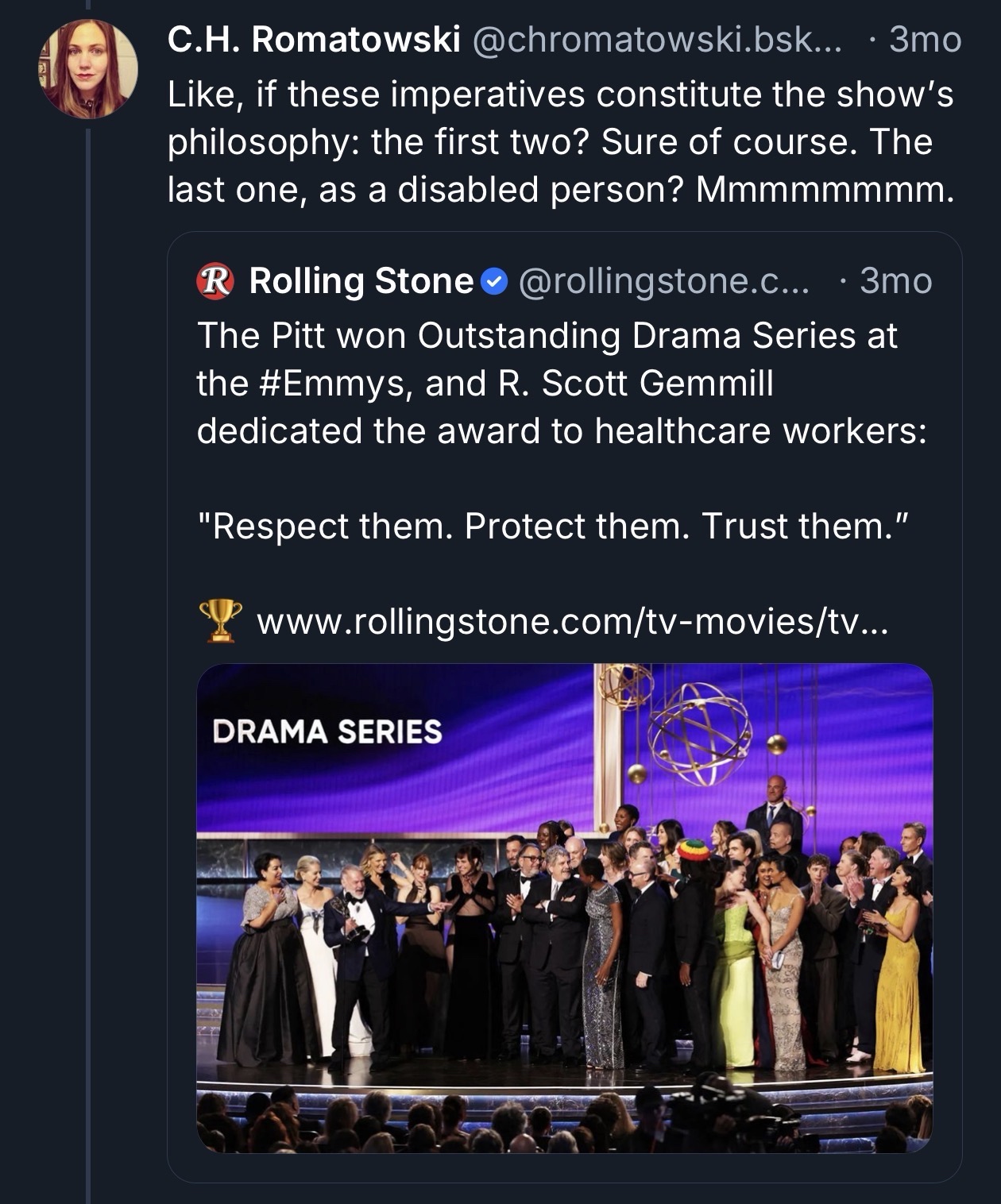Click the trophy emoji before the link
Screen dimensions: 1001x1204
(x=220, y=621)
